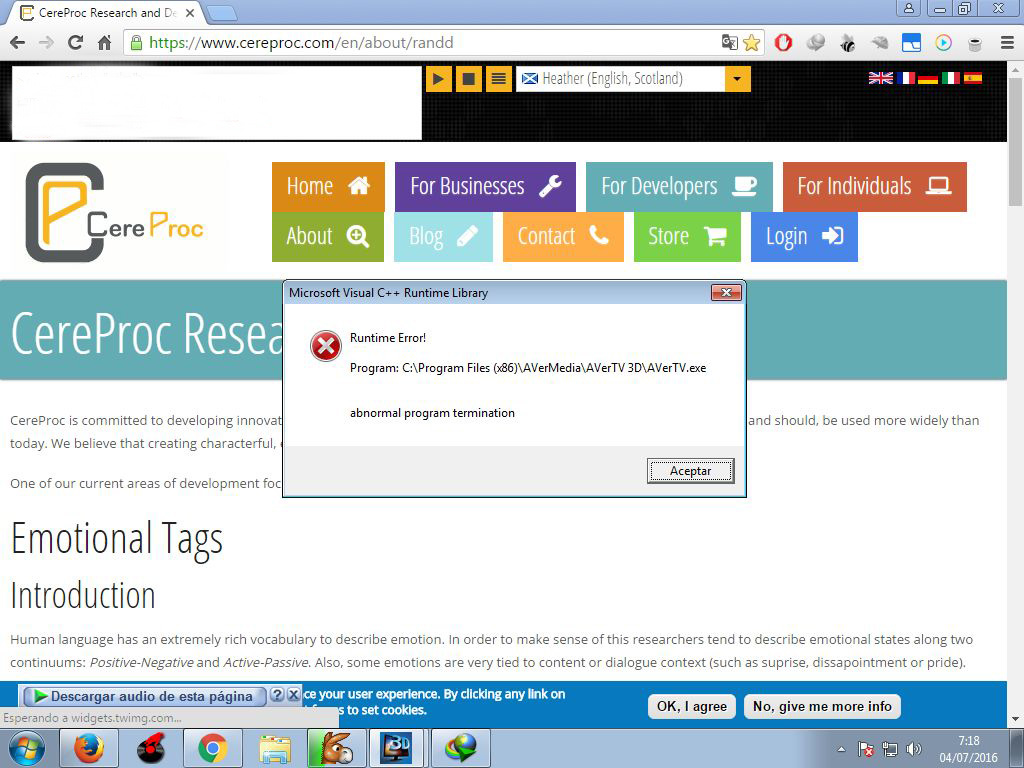Switch site language to Italian flag
Screen dimensions: 1024x768
click(950, 78)
